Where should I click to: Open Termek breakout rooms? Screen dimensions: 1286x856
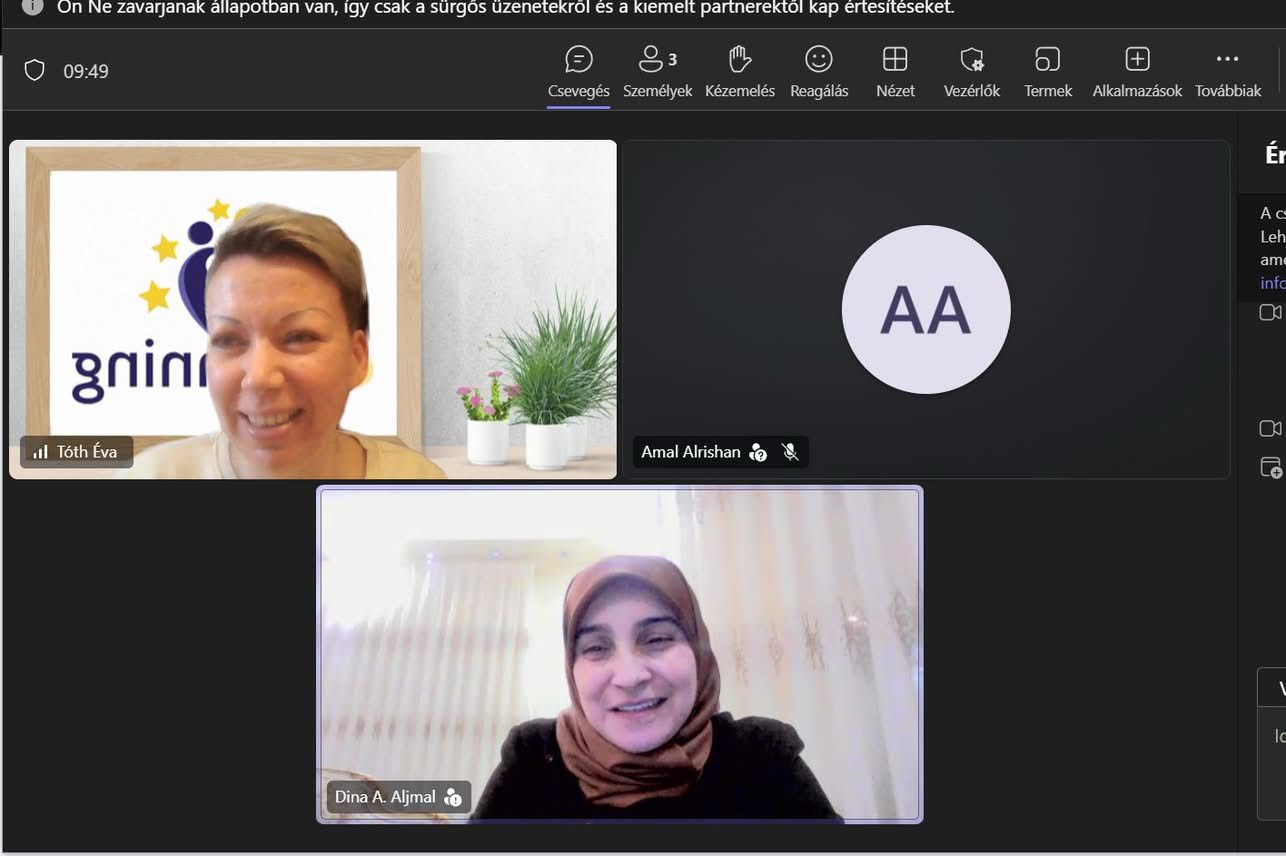click(x=1047, y=72)
